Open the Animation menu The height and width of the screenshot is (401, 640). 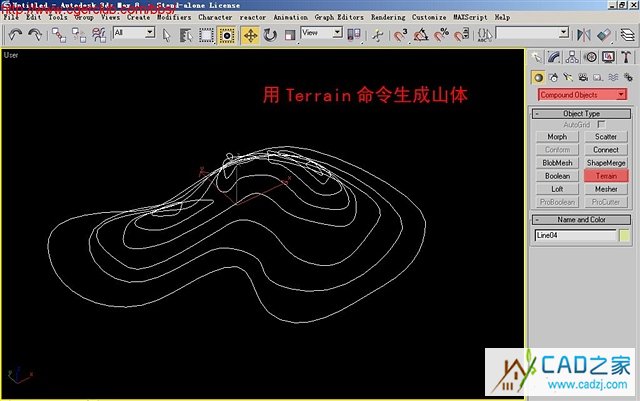pos(291,17)
